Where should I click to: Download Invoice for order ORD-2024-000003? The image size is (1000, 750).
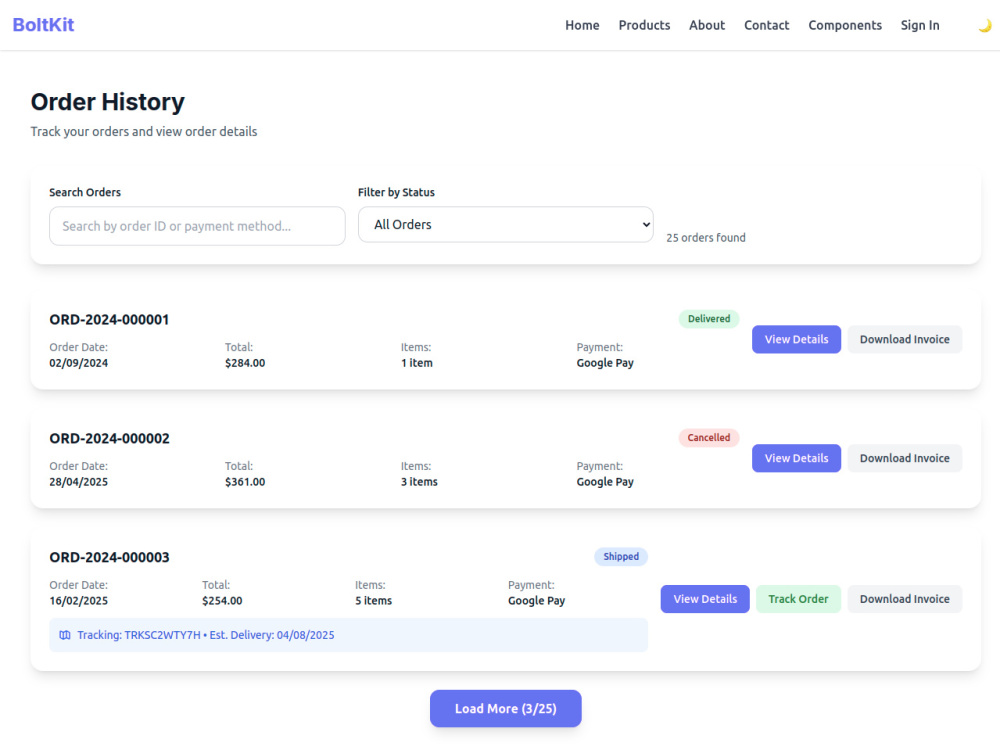click(x=904, y=599)
